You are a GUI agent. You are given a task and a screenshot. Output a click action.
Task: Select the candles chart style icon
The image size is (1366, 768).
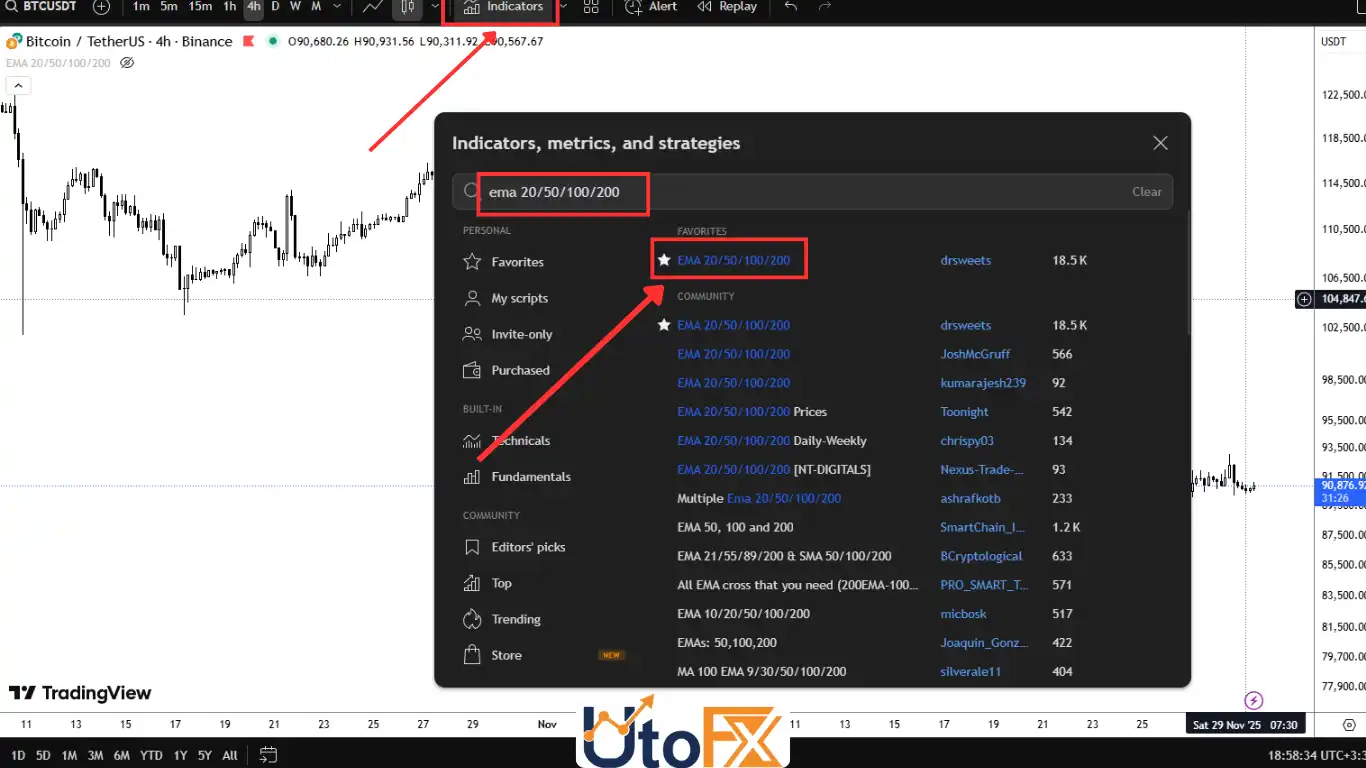tap(407, 7)
